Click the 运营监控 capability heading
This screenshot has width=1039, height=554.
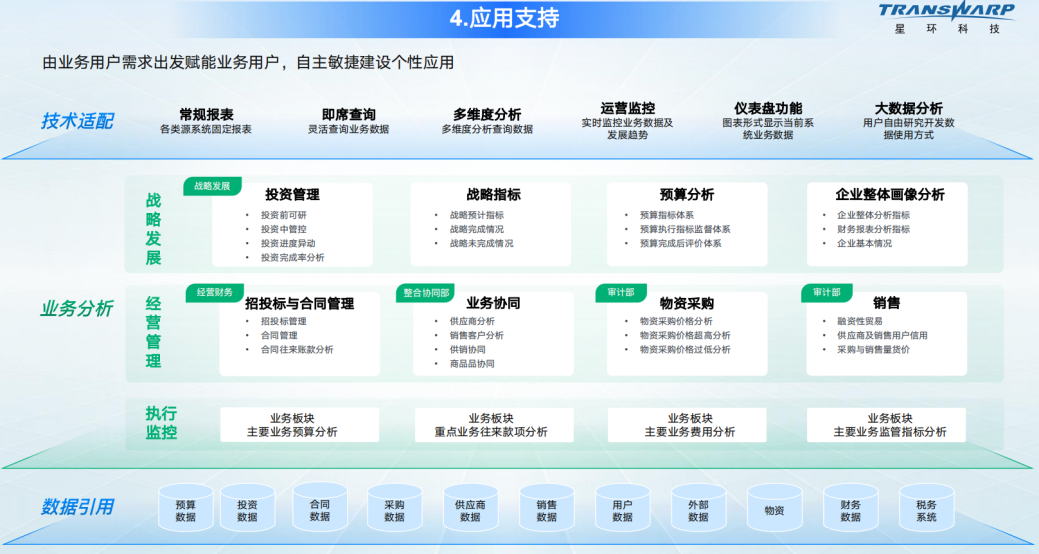click(x=627, y=108)
